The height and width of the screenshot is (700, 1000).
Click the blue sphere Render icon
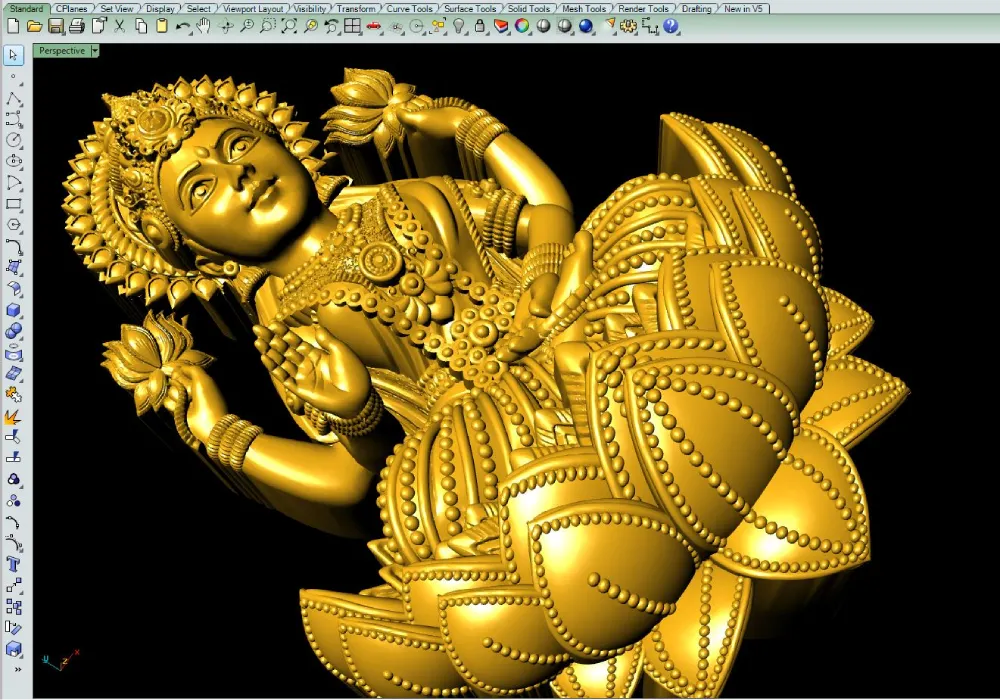tap(586, 26)
